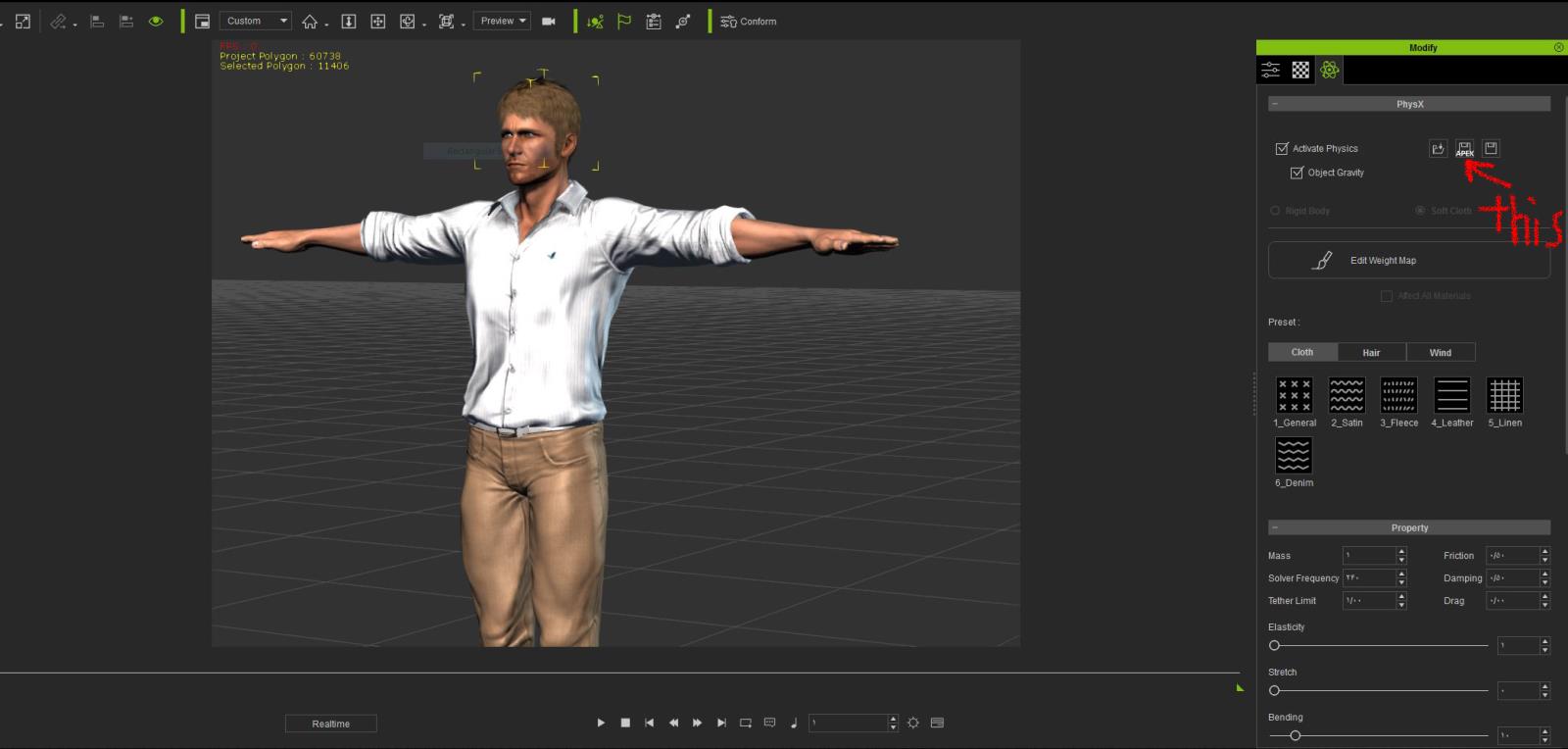Click the Bending slider handle
This screenshot has width=1568, height=749.
(1296, 735)
